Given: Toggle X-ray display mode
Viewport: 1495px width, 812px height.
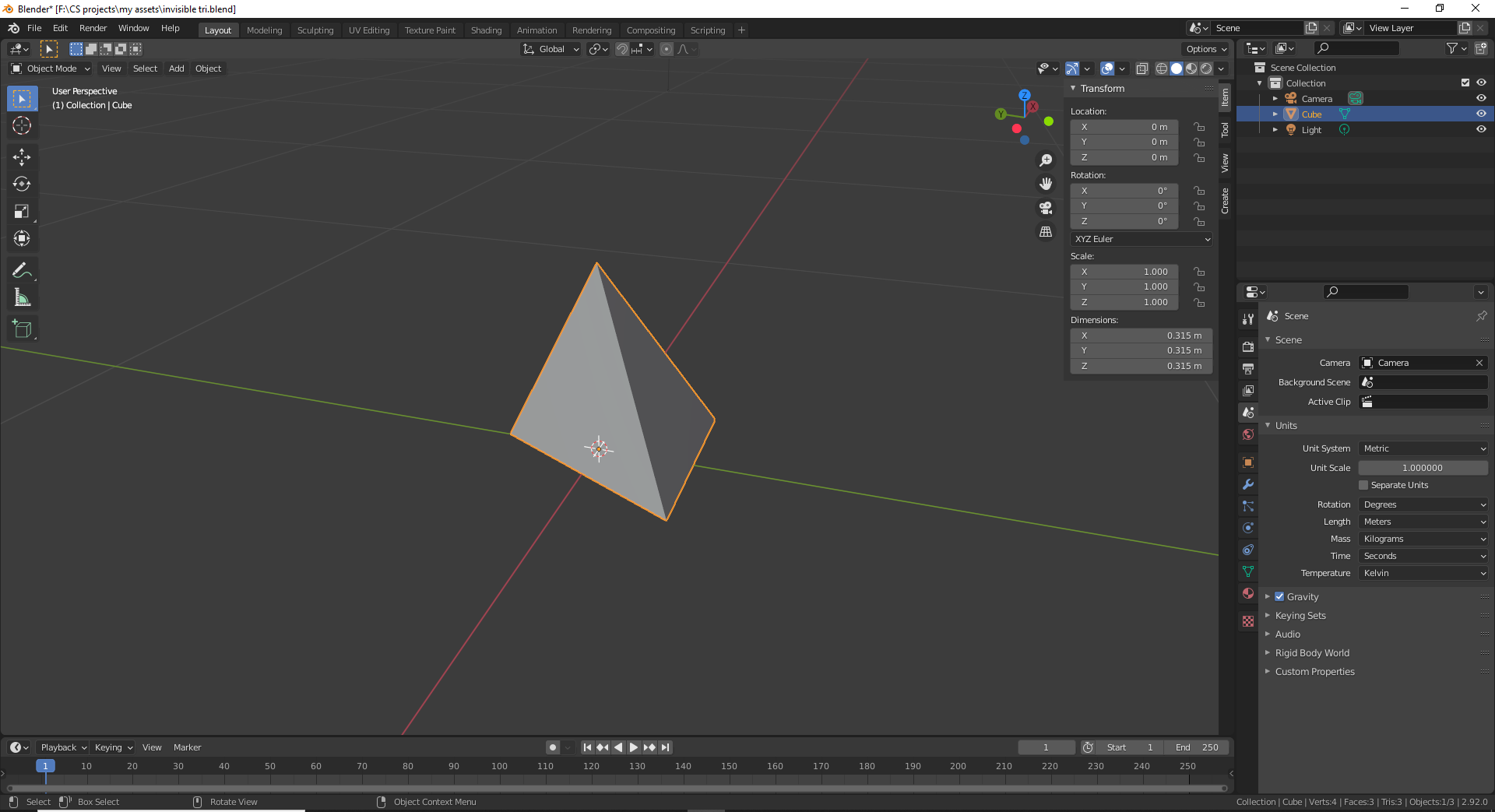Looking at the screenshot, I should tap(1142, 69).
